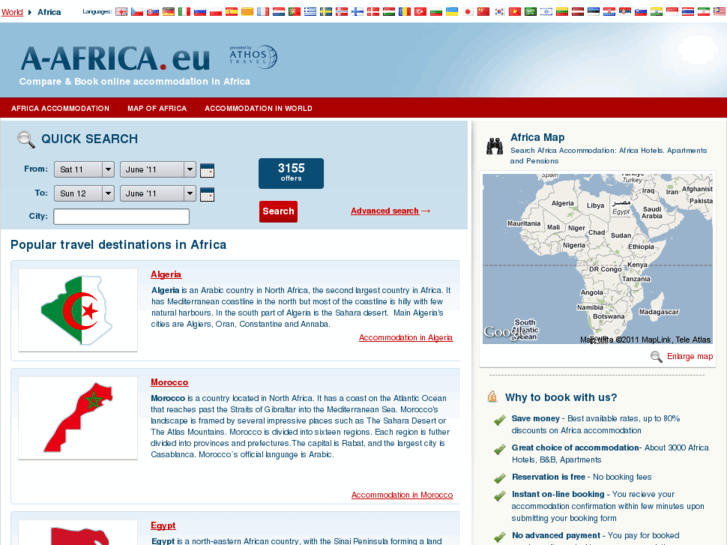The width and height of the screenshot is (727, 545).
Task: Switch to Japanese via the flag
Action: click(468, 12)
